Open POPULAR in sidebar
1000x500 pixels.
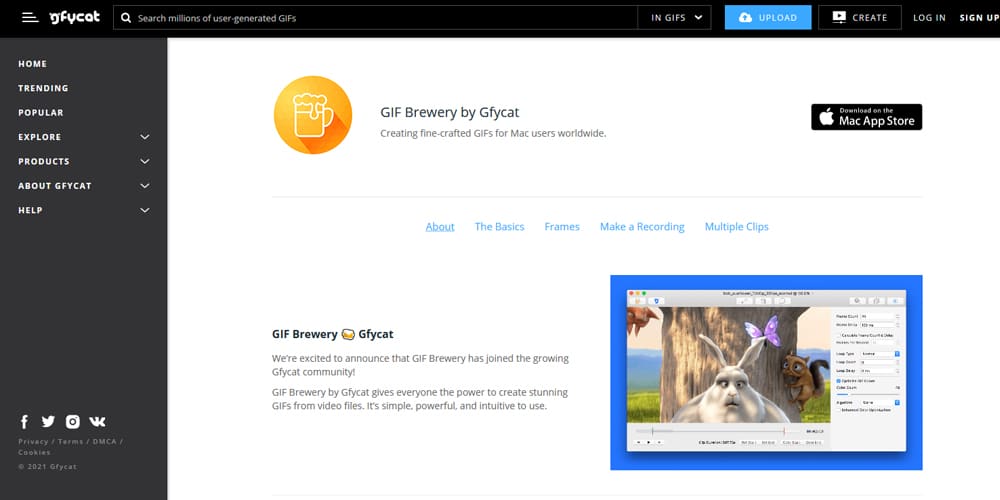click(x=41, y=112)
